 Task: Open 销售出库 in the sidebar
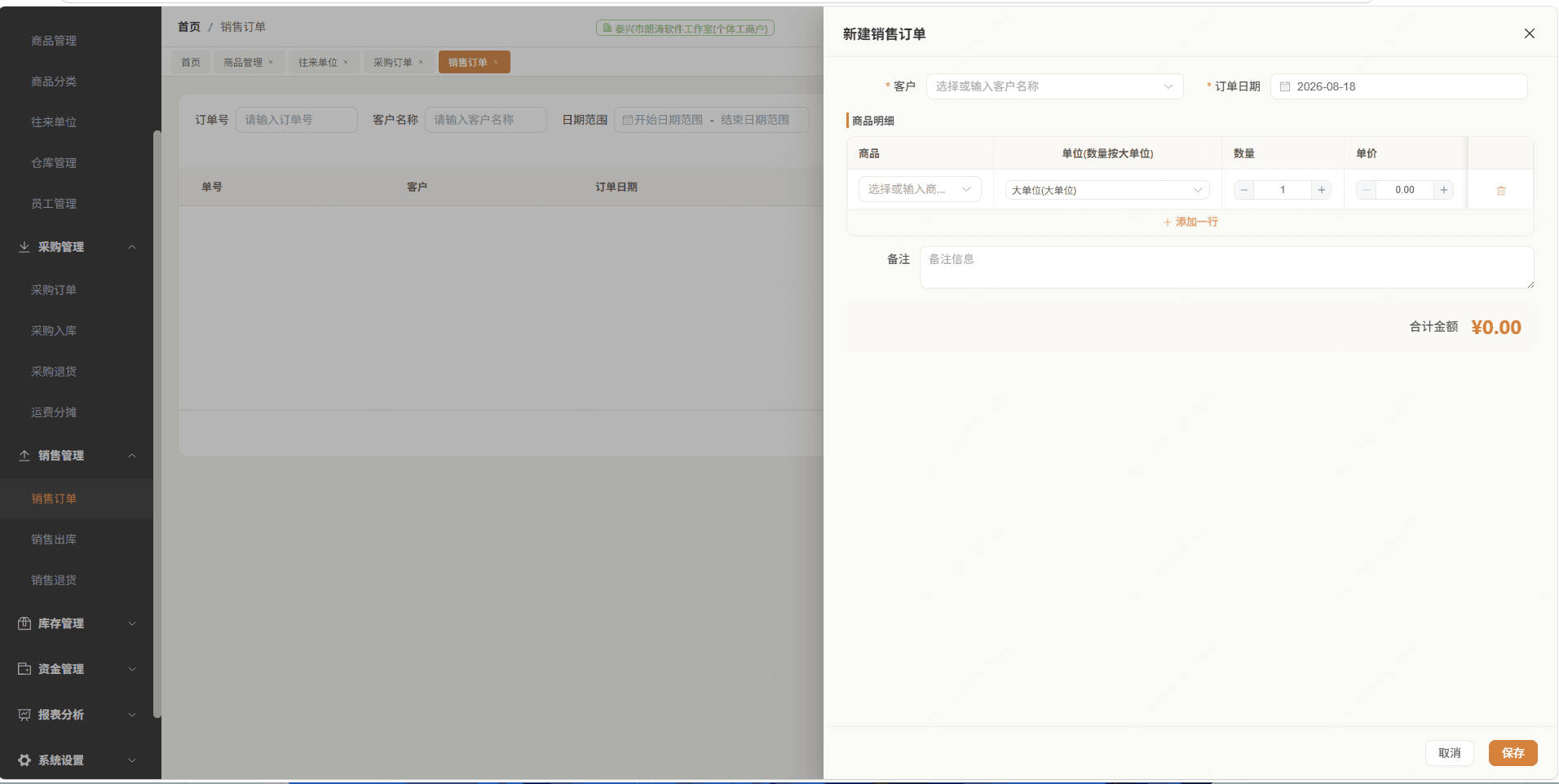(x=54, y=540)
